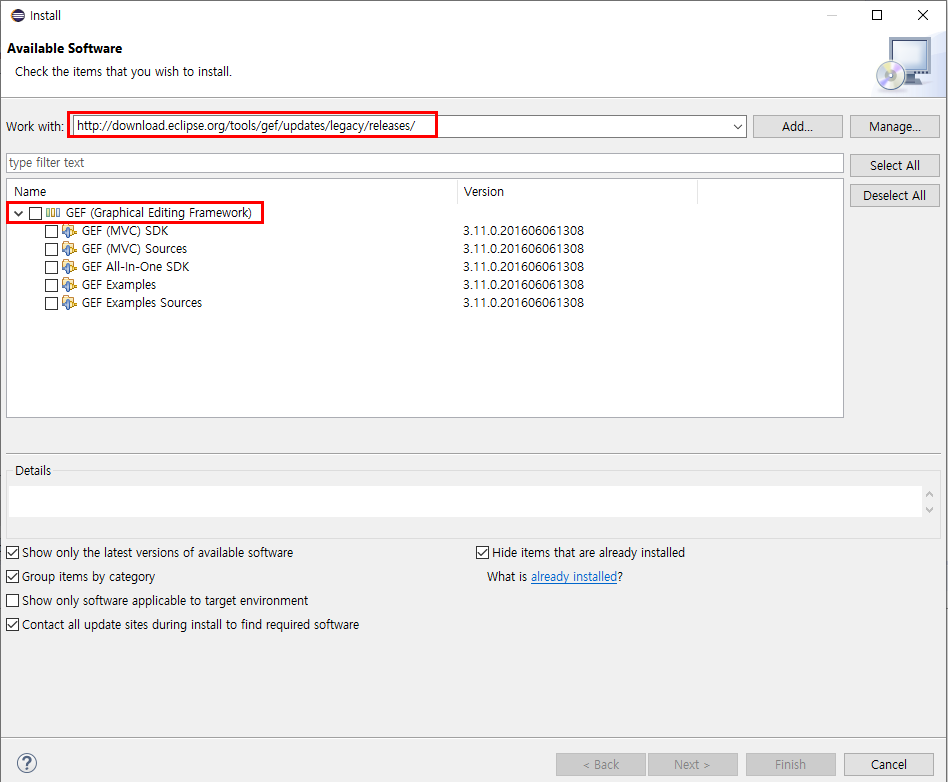948x782 pixels.
Task: Toggle Contact all update sites checkbox
Action: tap(13, 625)
